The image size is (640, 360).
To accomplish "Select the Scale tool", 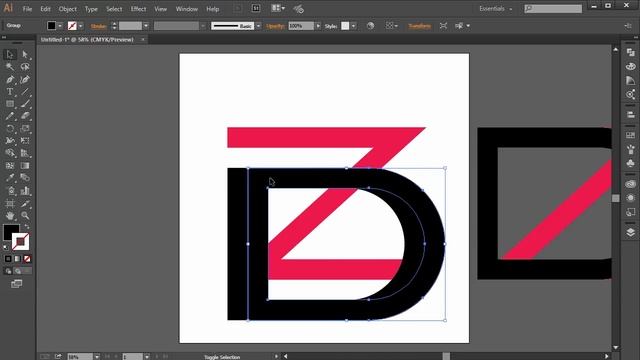I will (x=25, y=129).
